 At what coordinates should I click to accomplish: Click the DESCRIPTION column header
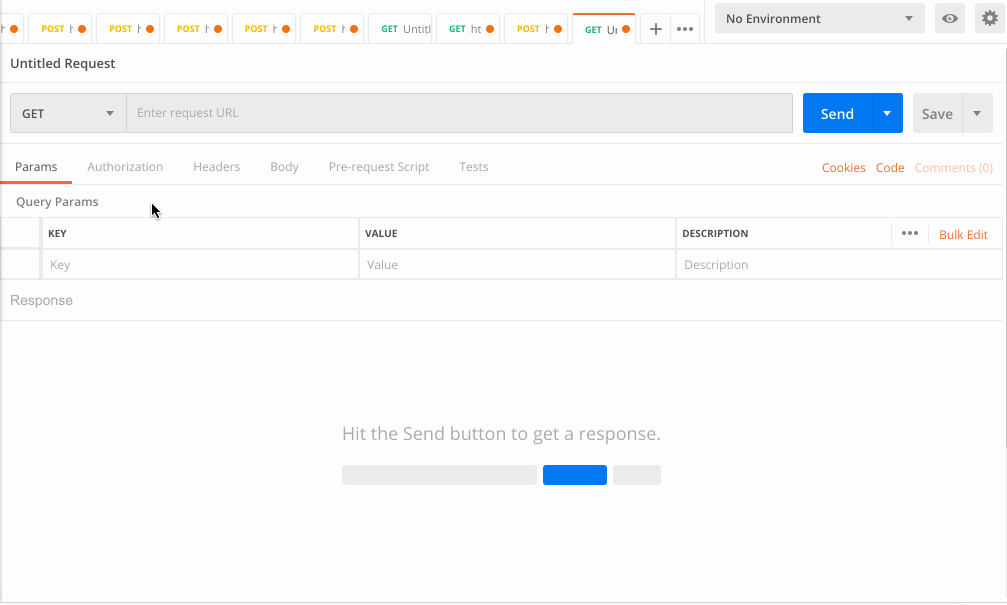click(x=715, y=233)
